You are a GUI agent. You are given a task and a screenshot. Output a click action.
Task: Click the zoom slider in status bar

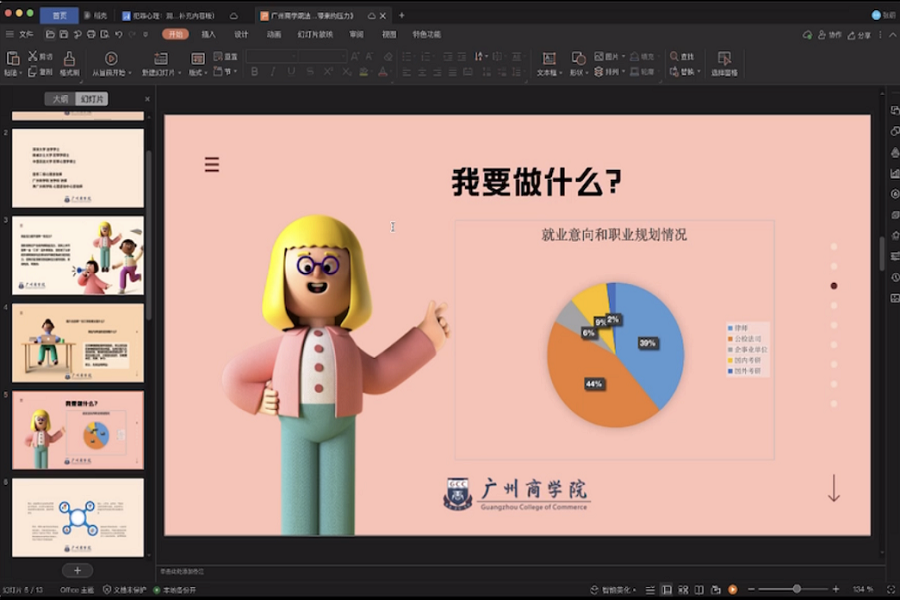[796, 589]
